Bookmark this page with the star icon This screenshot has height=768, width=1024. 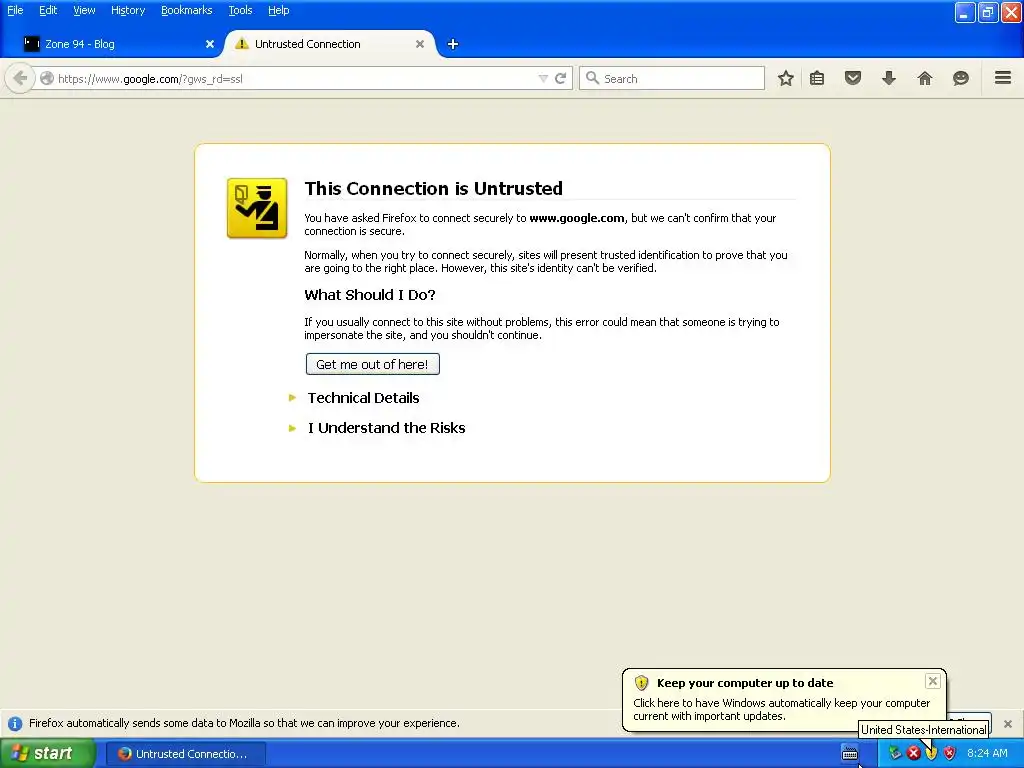(x=786, y=78)
